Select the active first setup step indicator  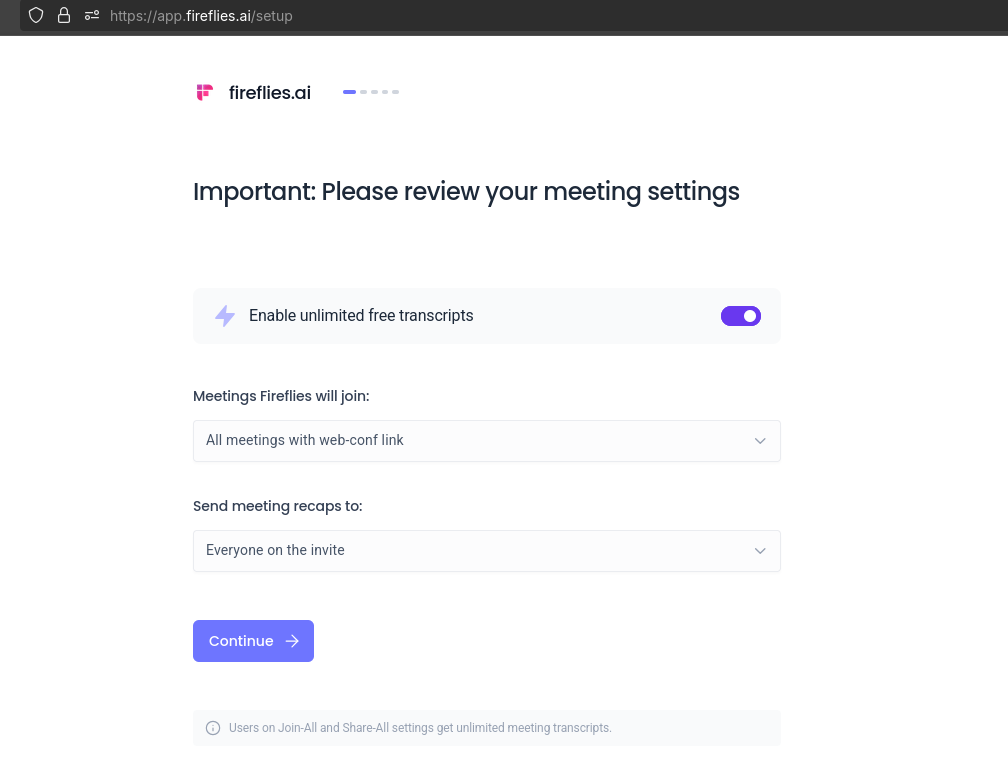[x=349, y=92]
